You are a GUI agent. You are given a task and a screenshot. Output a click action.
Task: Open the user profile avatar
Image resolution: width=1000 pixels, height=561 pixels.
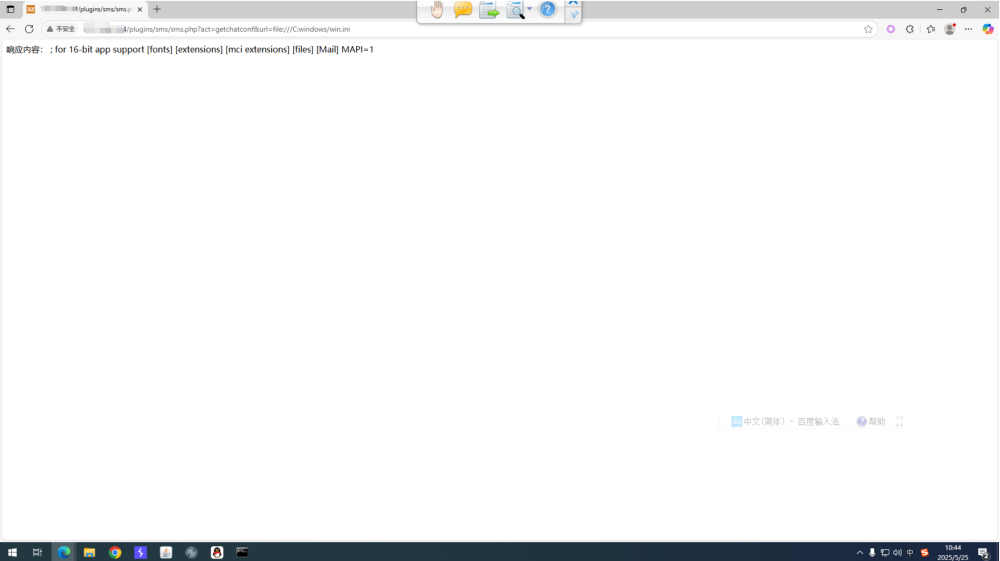pos(950,29)
